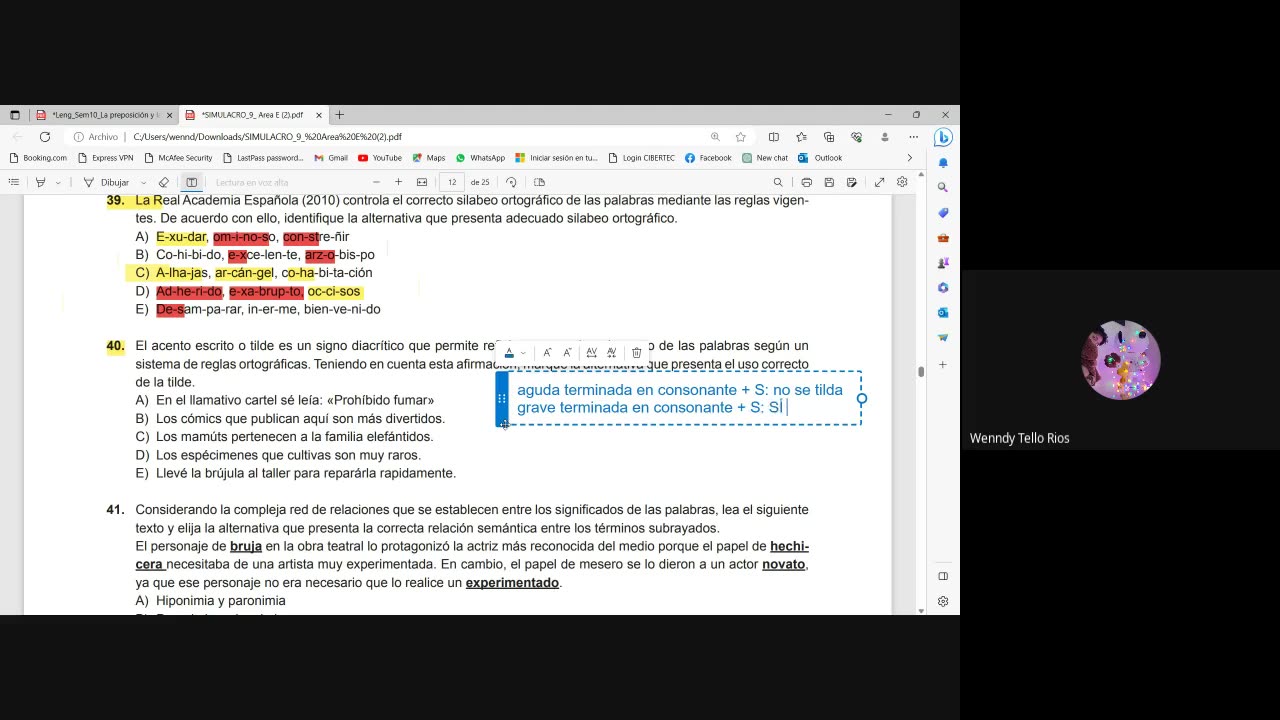Open Edge settings and more menu
This screenshot has width=1280, height=720.
click(x=913, y=137)
